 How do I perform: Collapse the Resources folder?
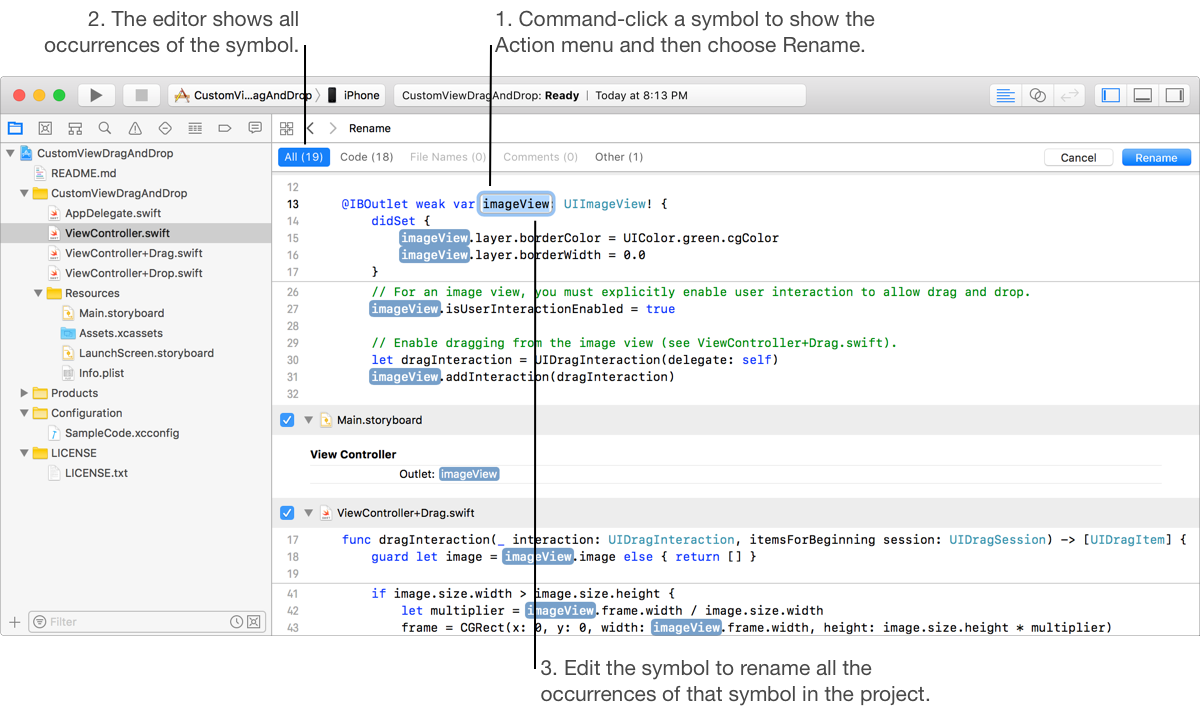pos(38,293)
